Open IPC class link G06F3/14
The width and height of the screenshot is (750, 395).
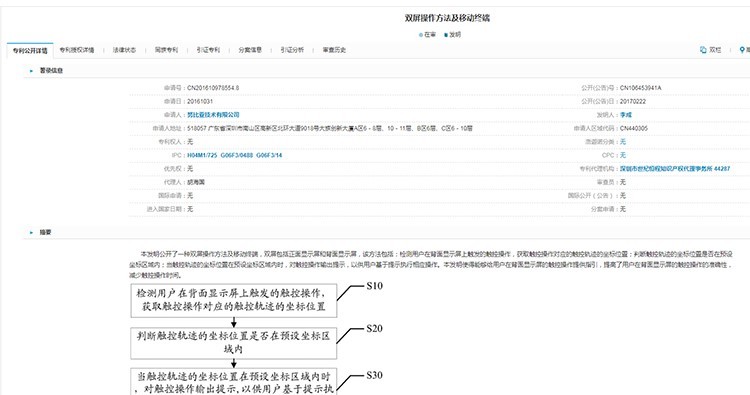[x=269, y=155]
